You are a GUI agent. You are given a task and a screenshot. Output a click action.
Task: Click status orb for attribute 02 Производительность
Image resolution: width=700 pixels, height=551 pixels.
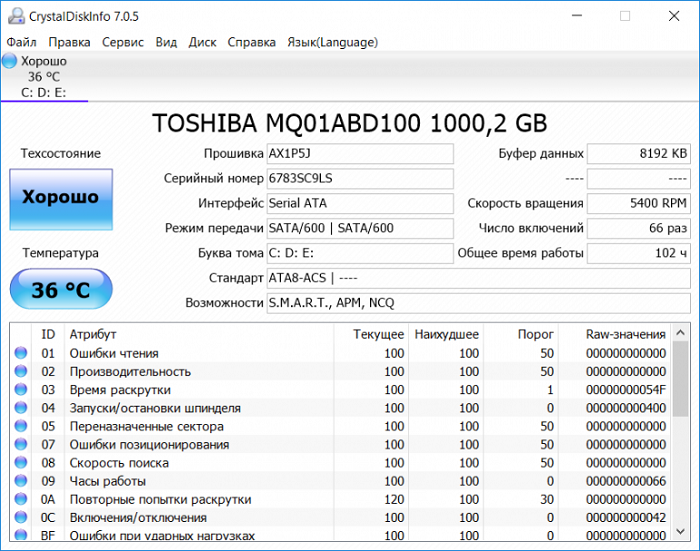point(21,372)
